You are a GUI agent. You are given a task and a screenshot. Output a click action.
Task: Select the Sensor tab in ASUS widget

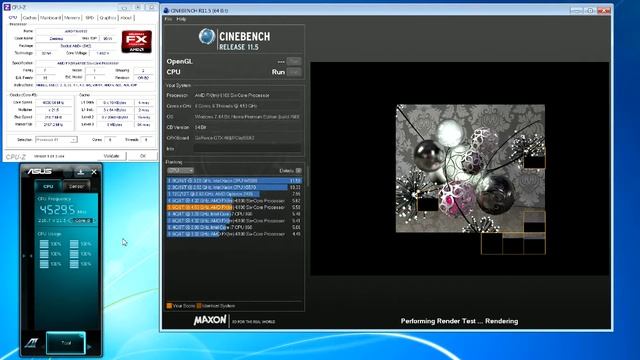tap(76, 186)
